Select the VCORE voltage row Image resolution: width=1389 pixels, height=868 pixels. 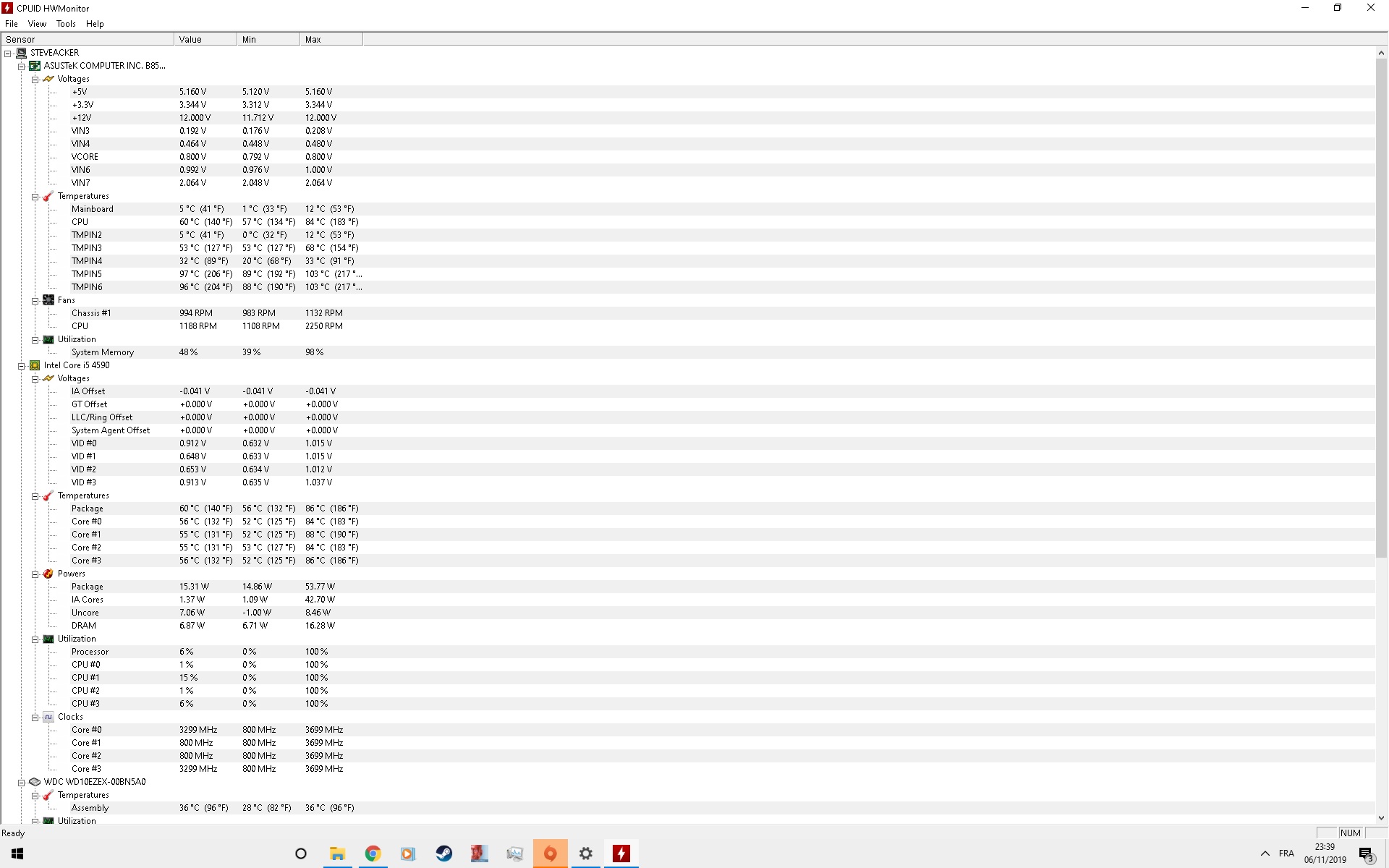[85, 157]
